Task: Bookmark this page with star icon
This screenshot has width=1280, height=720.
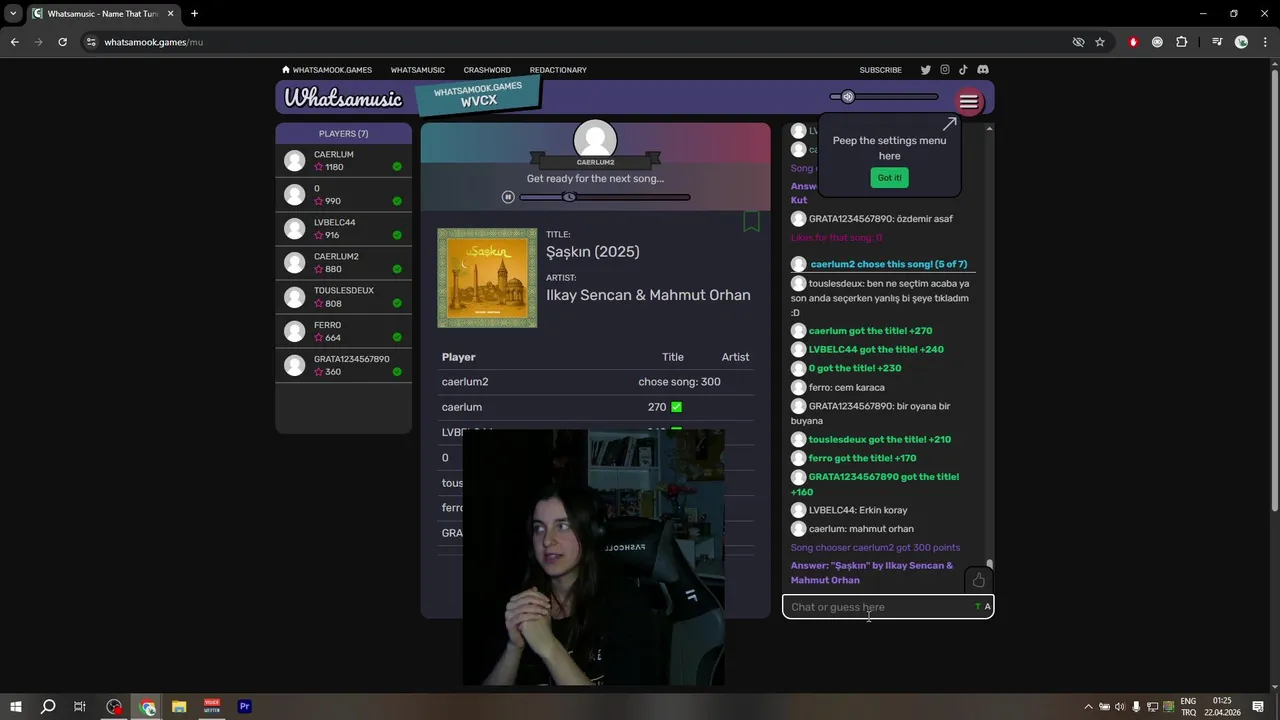Action: click(x=1100, y=42)
